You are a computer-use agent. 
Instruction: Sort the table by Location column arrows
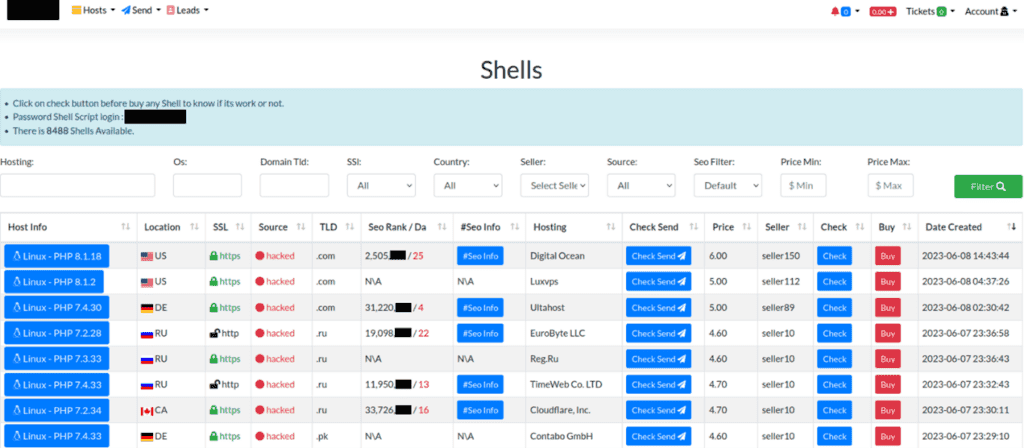[x=194, y=227]
